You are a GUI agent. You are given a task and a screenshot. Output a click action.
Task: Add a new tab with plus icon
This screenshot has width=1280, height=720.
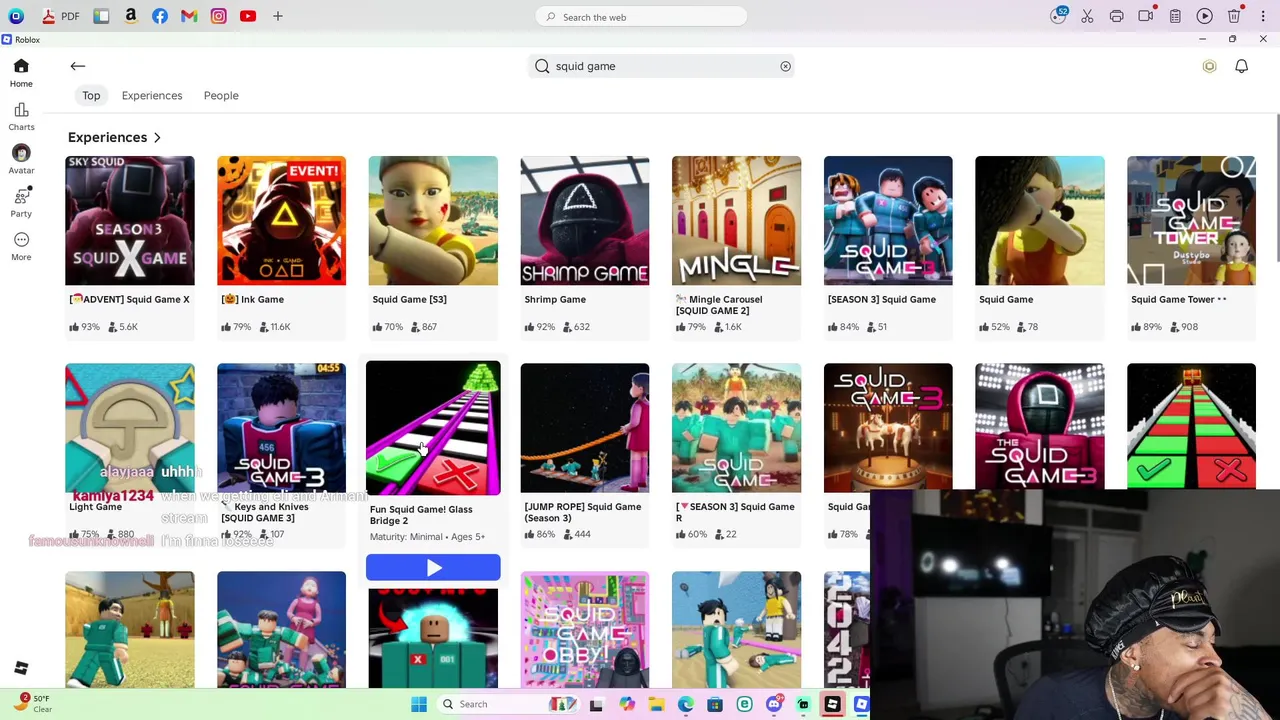coord(278,16)
